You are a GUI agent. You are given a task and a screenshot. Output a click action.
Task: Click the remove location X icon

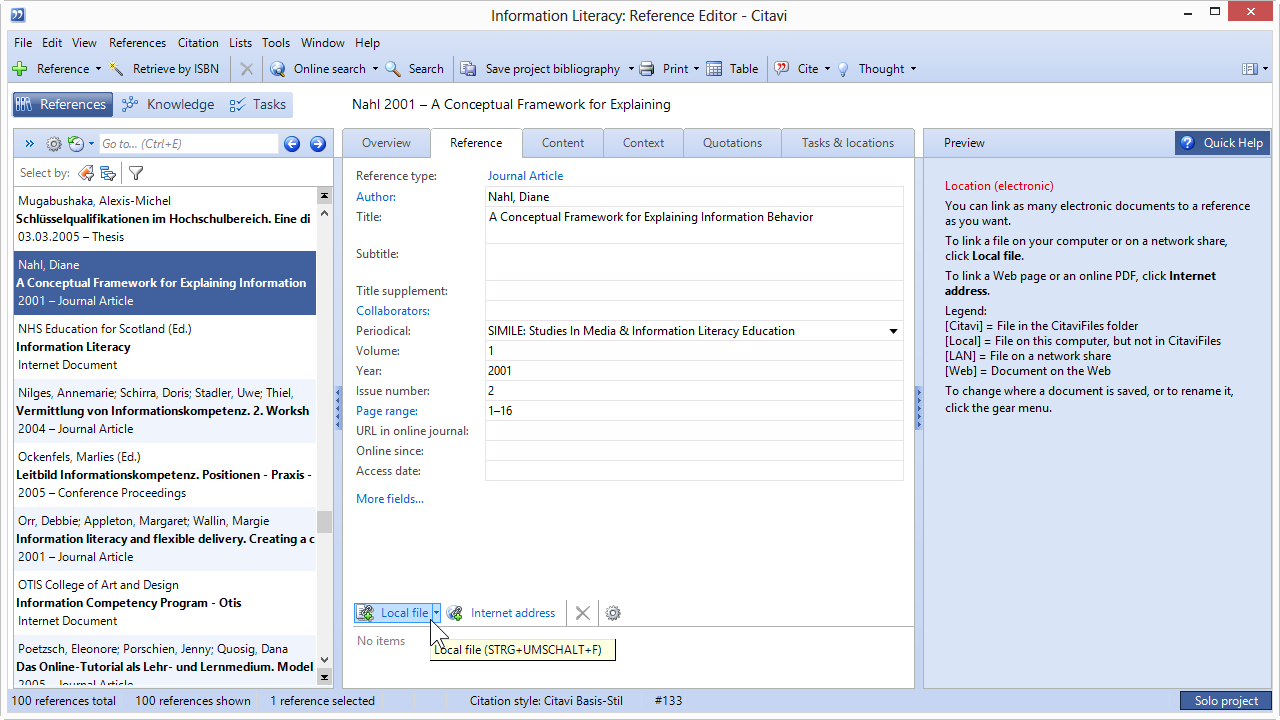coord(583,613)
